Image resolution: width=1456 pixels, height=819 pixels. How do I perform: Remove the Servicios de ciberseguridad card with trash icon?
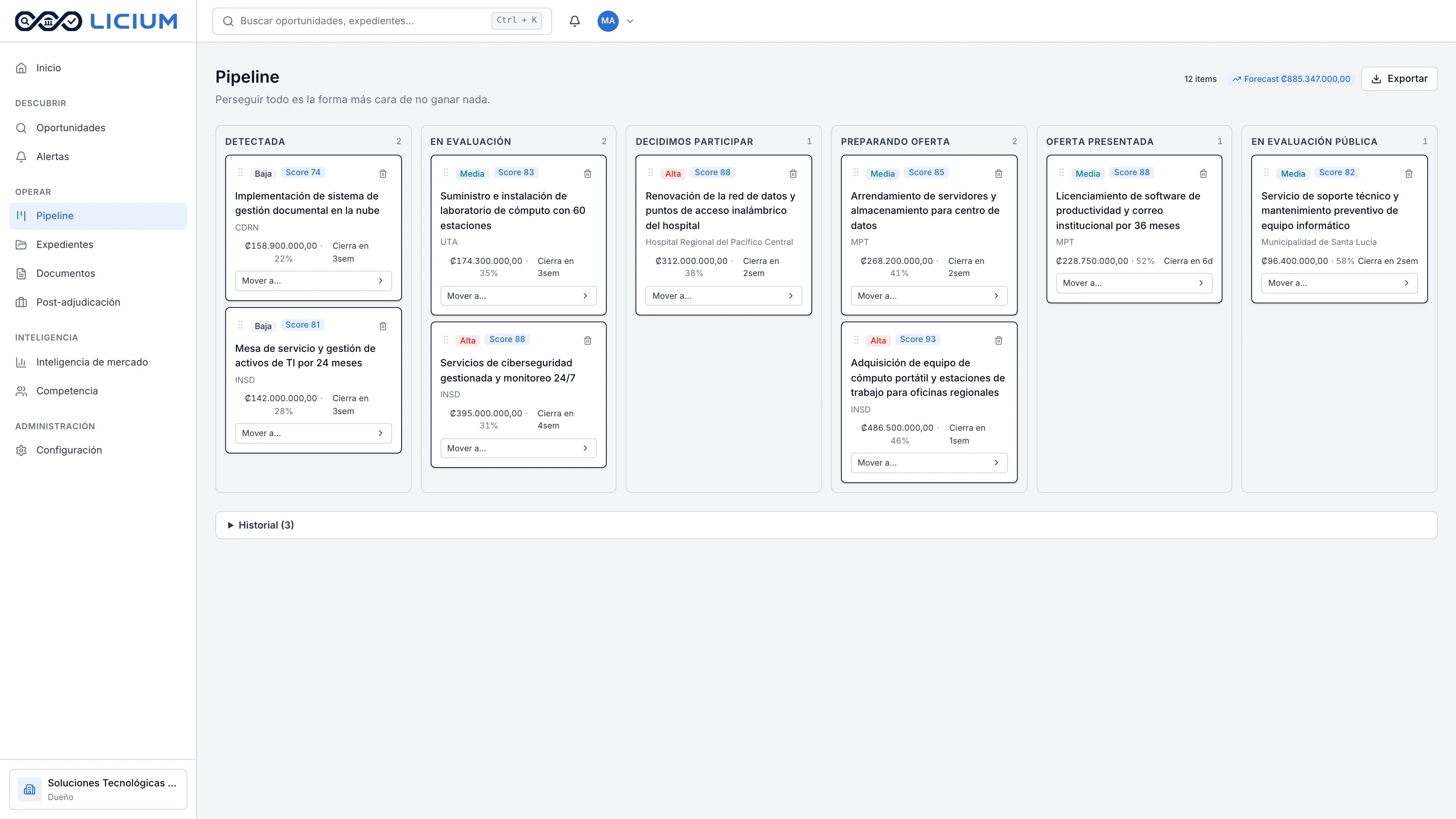pos(588,340)
